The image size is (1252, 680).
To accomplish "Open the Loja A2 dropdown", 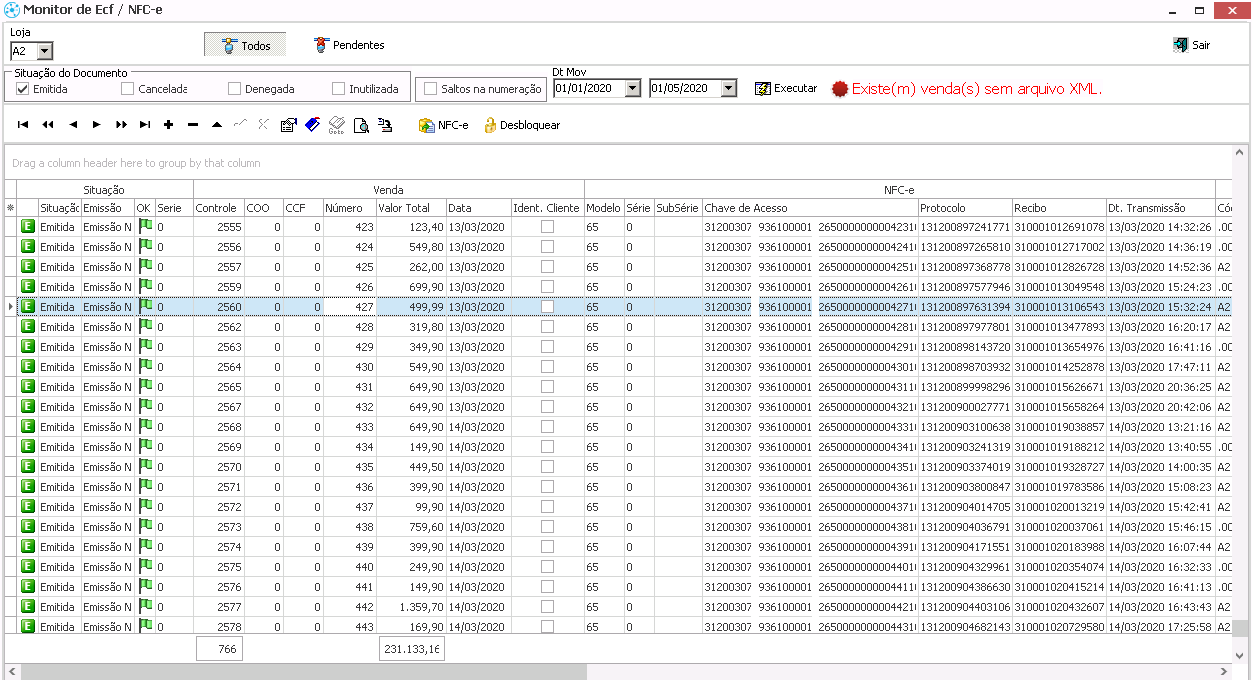I will 45,51.
